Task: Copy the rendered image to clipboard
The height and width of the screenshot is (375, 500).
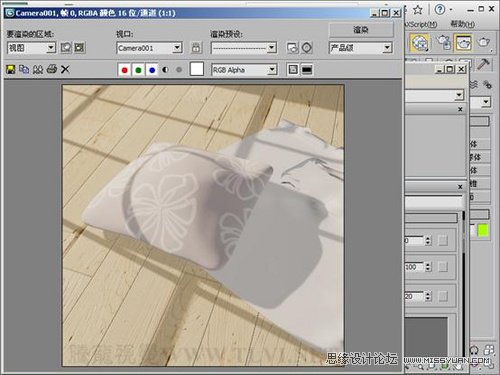Action: pyautogui.click(x=24, y=69)
